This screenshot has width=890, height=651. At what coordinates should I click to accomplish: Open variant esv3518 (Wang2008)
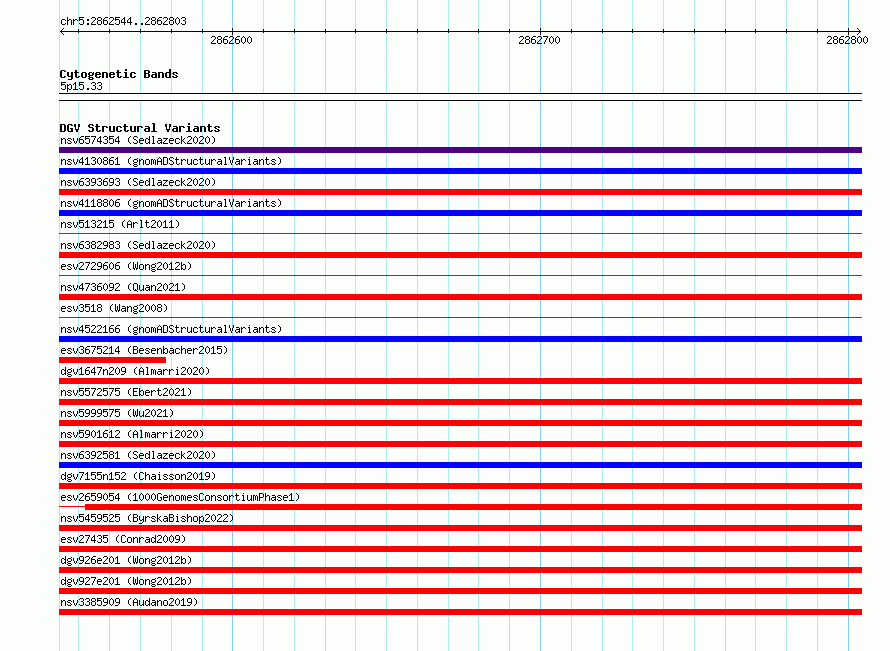coord(114,308)
